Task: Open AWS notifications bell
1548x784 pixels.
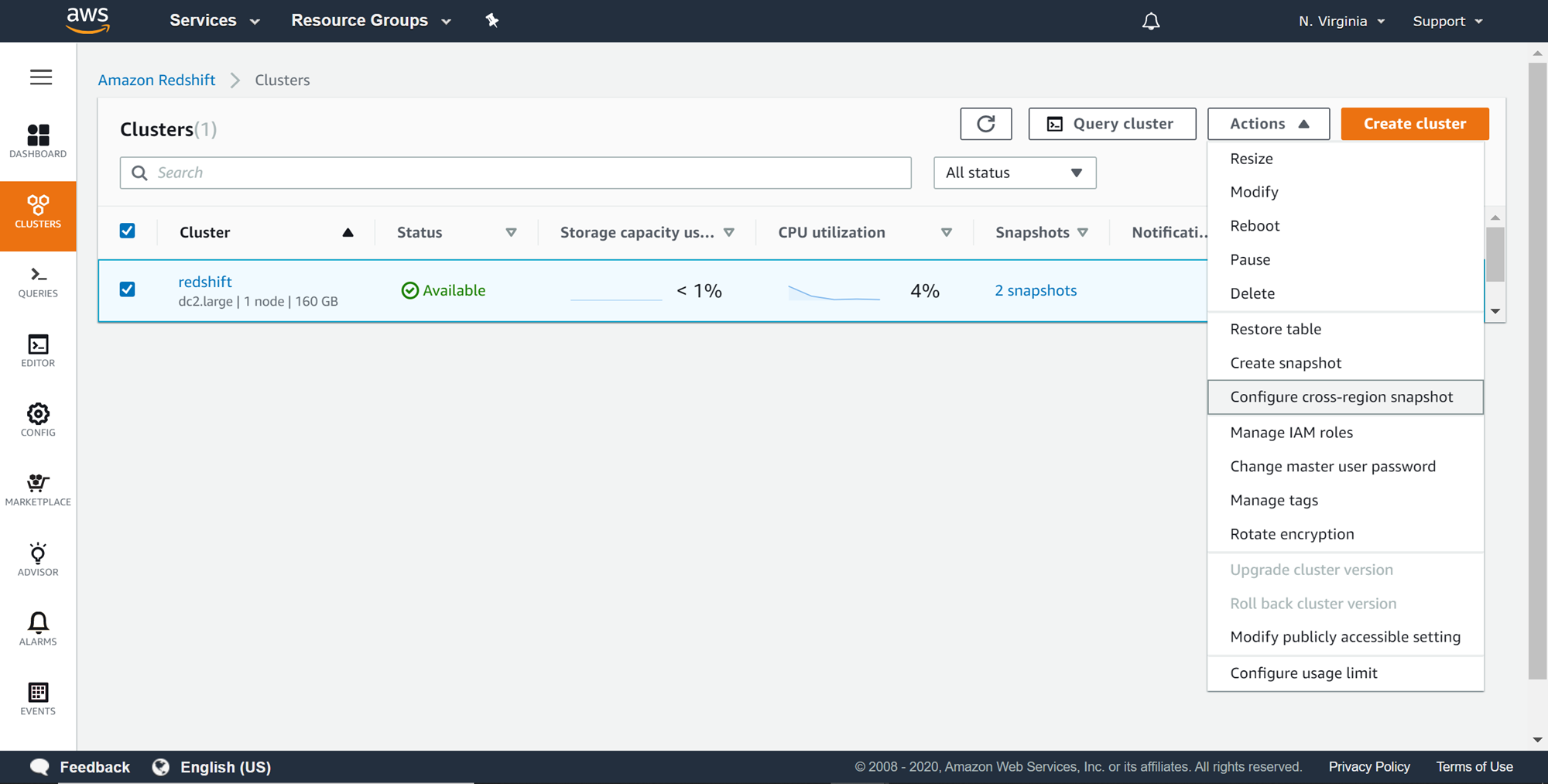Action: click(x=1151, y=21)
